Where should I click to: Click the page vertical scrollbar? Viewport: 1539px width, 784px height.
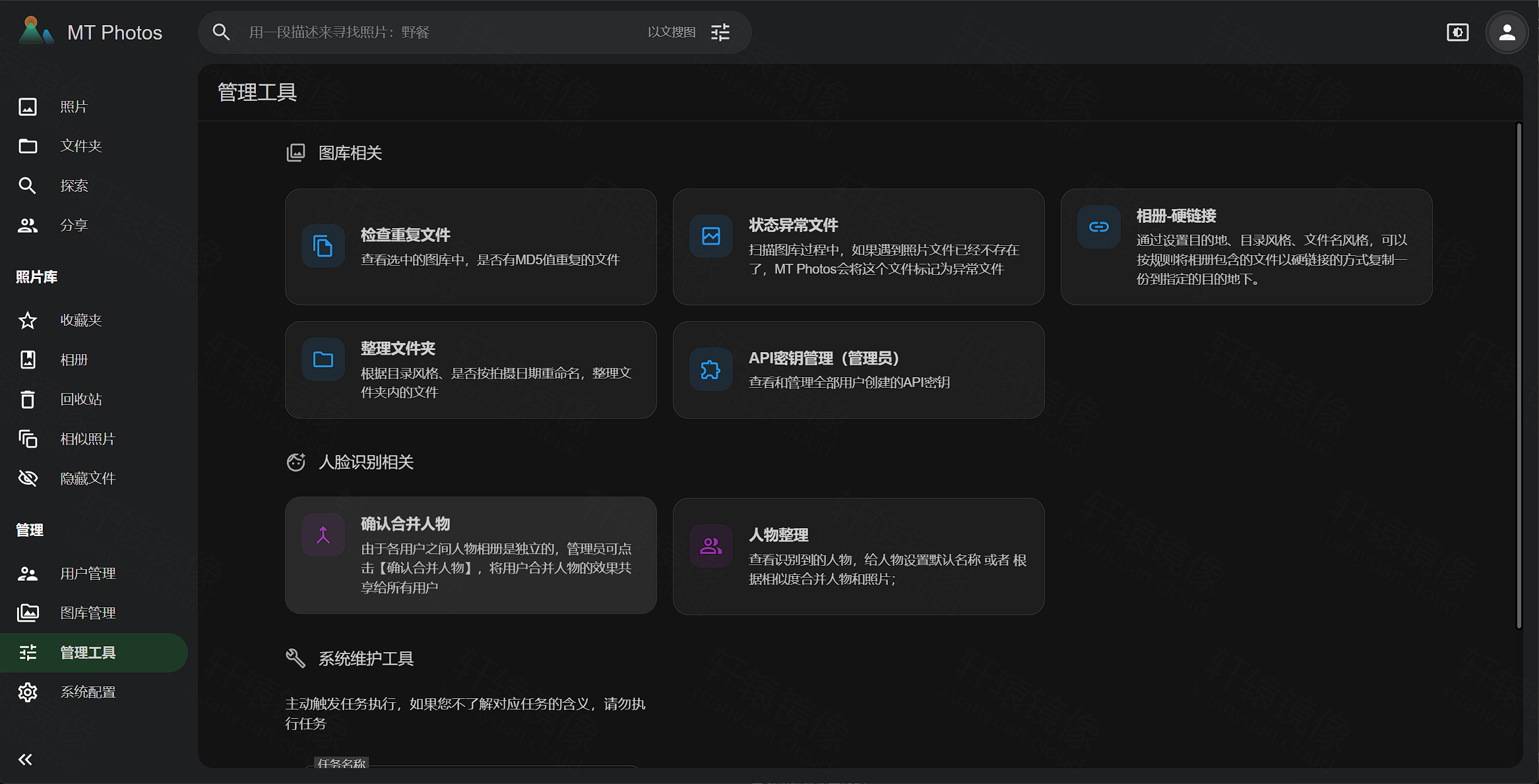[1519, 376]
